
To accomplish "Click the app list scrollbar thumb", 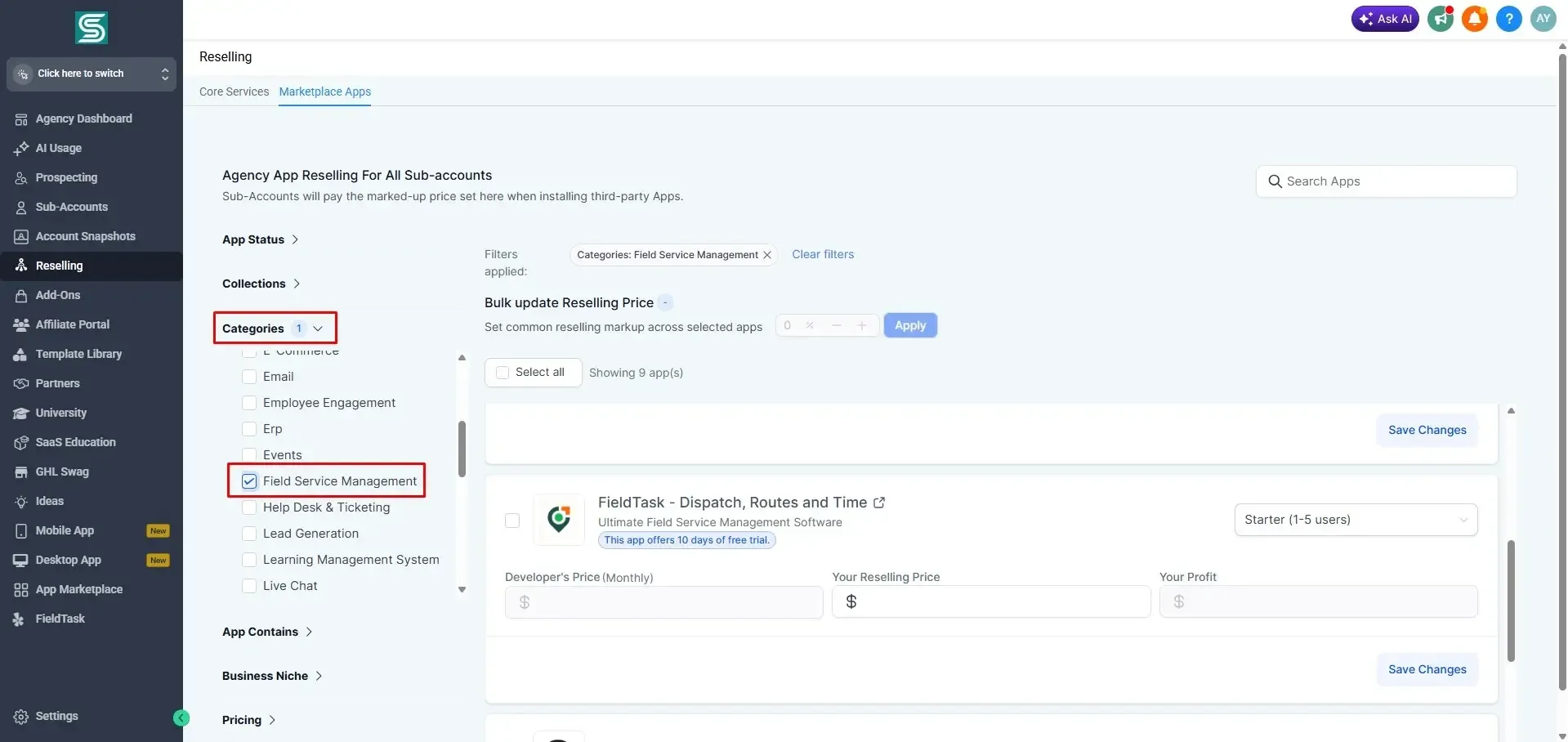I will 1511,601.
